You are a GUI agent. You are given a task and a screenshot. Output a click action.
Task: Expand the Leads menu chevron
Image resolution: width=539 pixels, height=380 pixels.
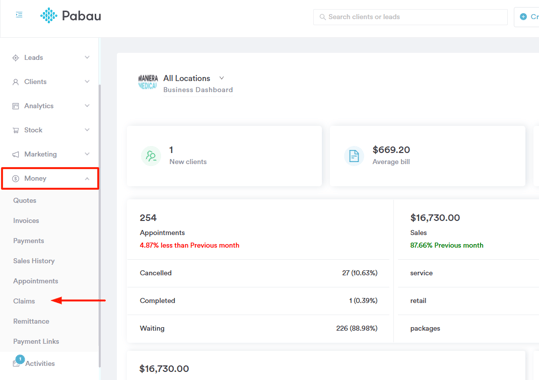coord(87,57)
